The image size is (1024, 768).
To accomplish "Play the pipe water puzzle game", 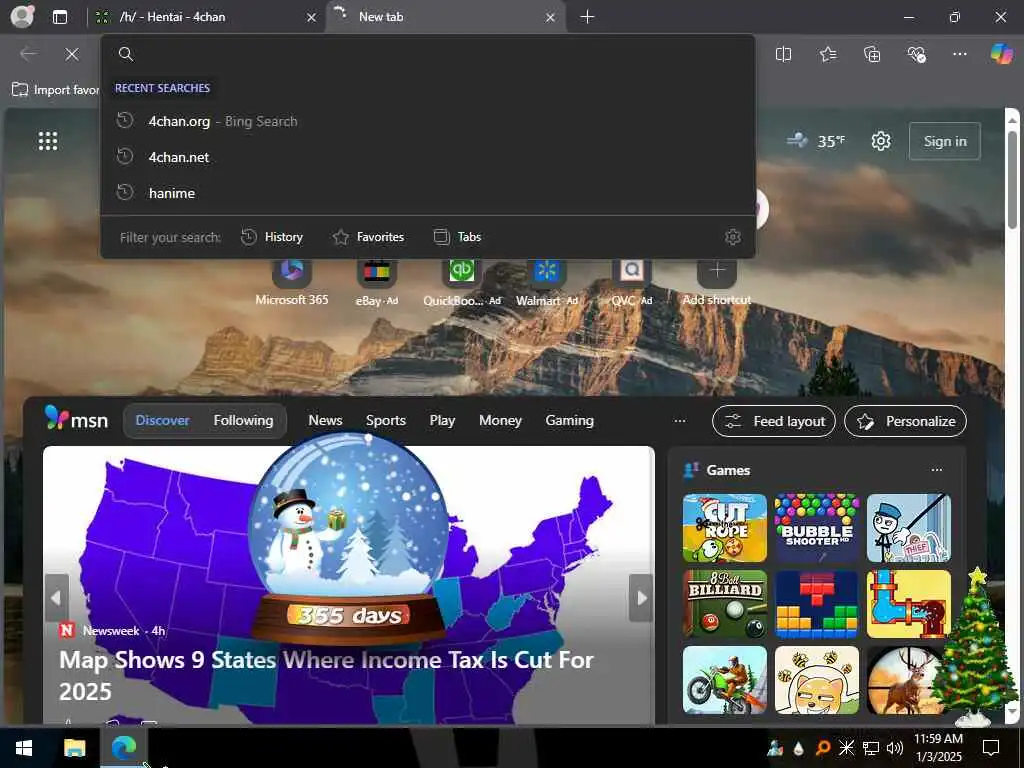I will 908,604.
